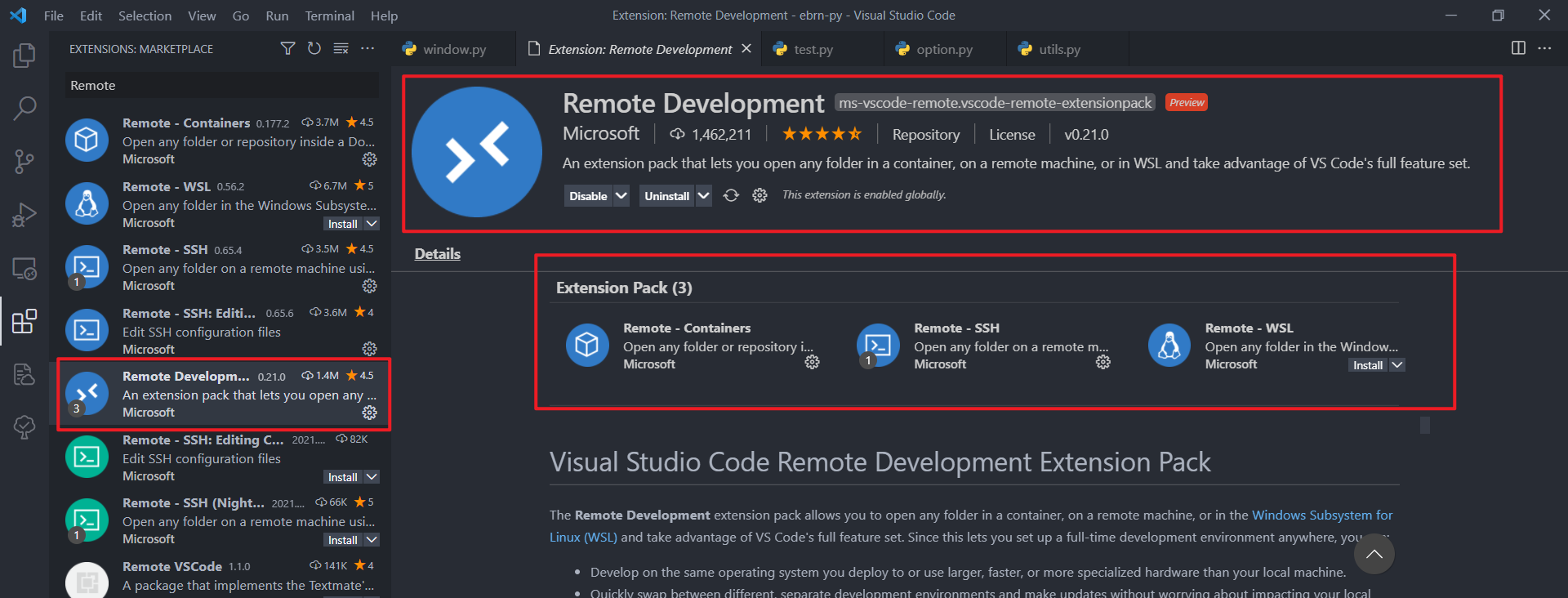
Task: Open Source Control view in activity bar
Action: 24,162
